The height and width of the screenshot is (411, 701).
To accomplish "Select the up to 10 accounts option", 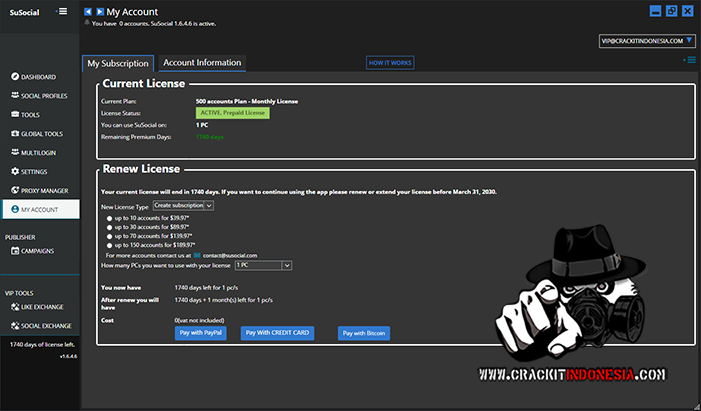I will [110, 217].
